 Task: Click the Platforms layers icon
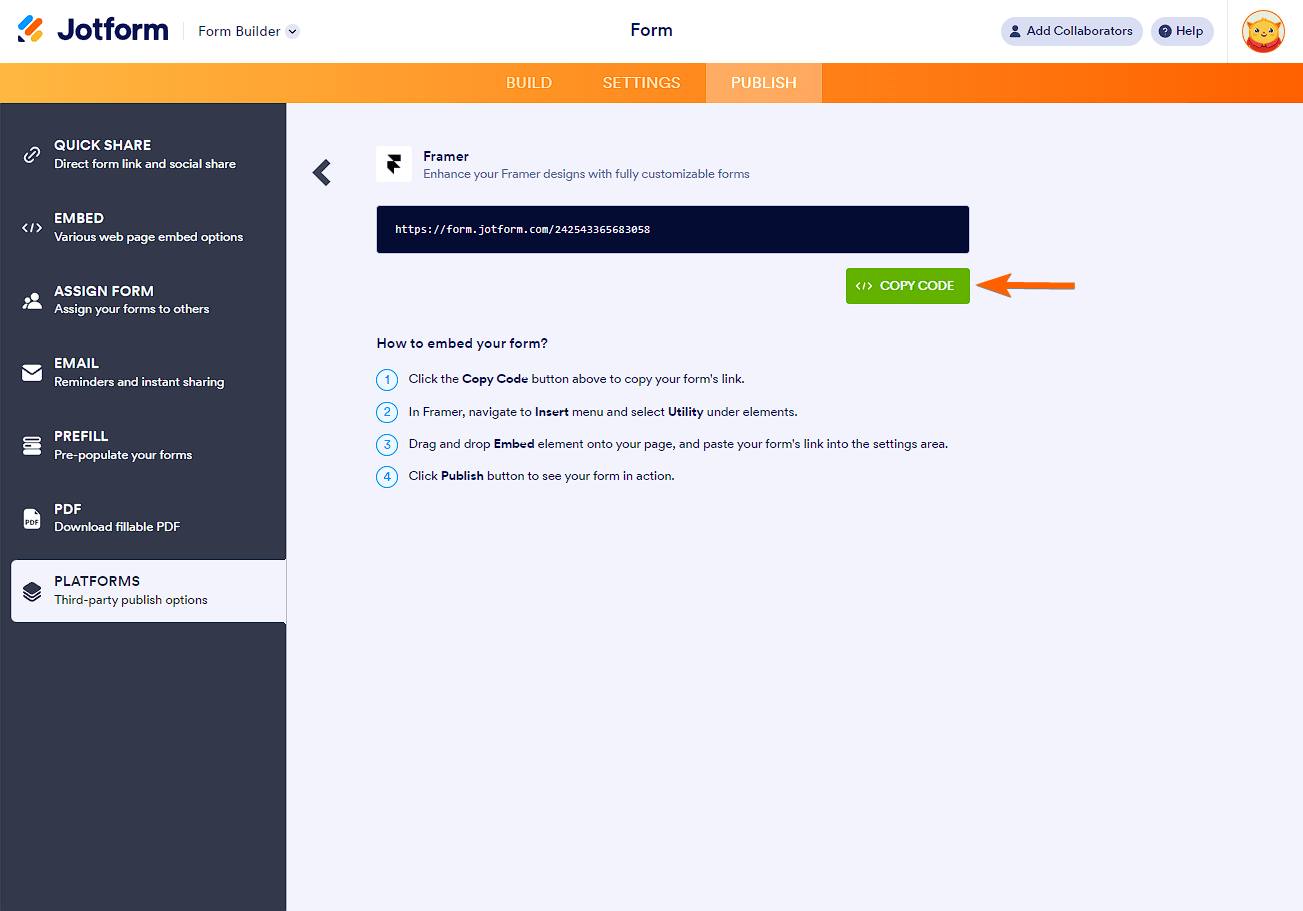tap(32, 592)
